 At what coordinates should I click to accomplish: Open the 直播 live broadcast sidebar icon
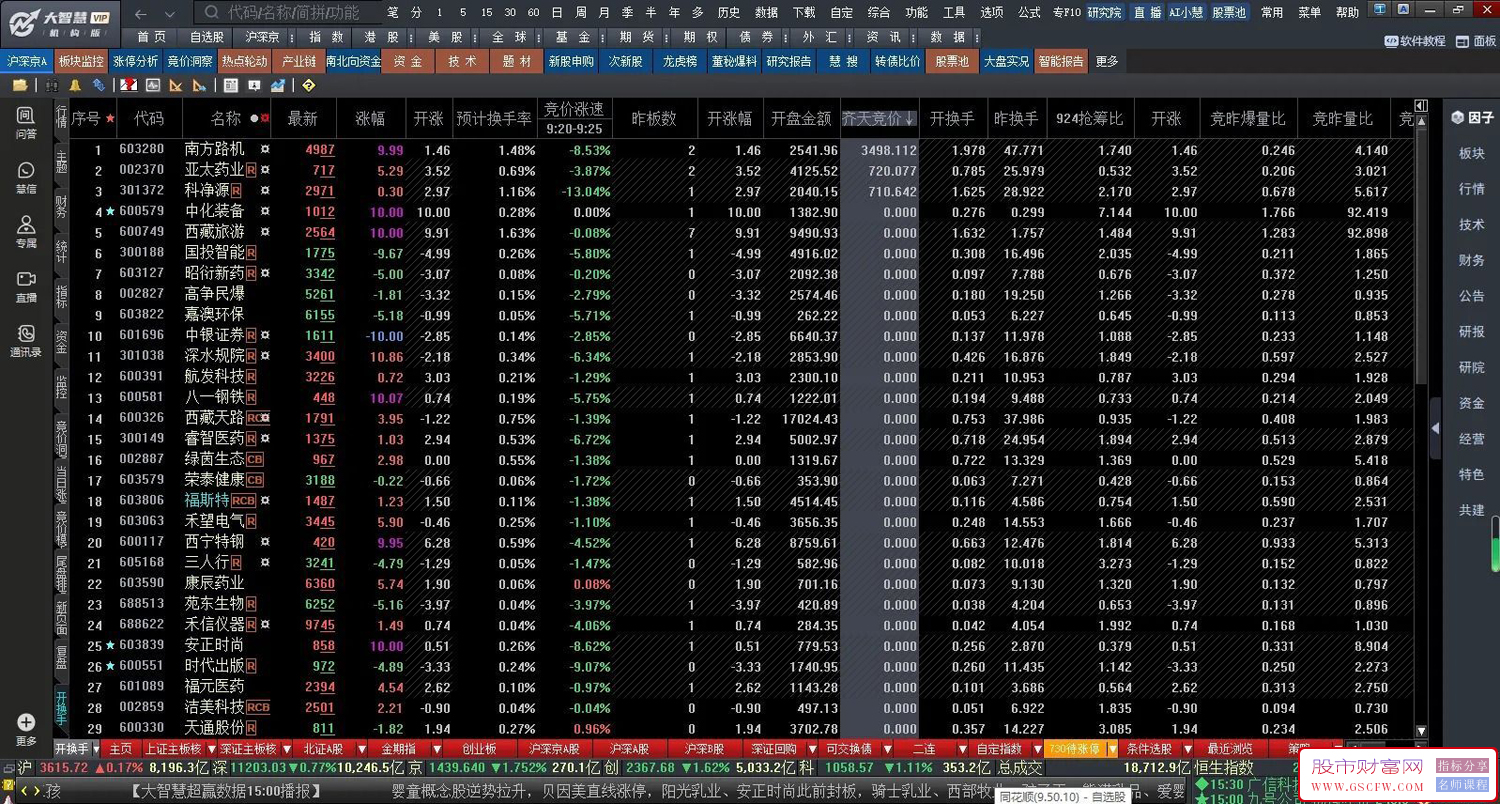(26, 286)
